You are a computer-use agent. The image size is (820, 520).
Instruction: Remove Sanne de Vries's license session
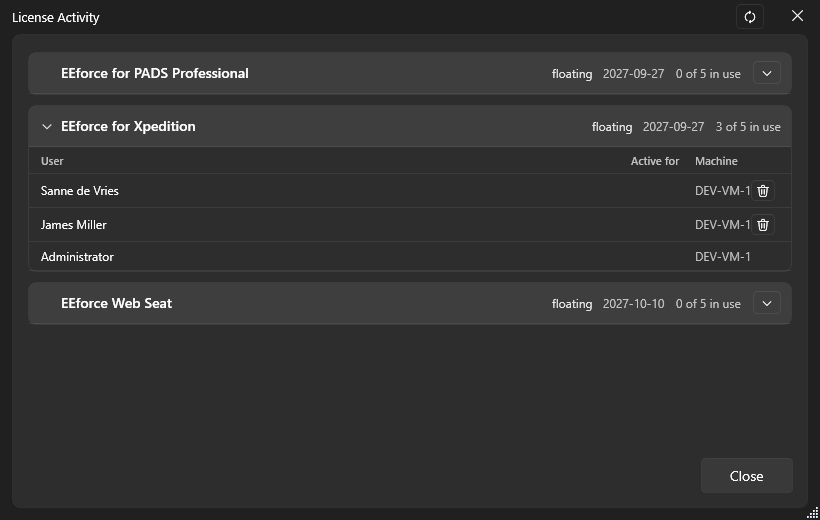pyautogui.click(x=763, y=191)
